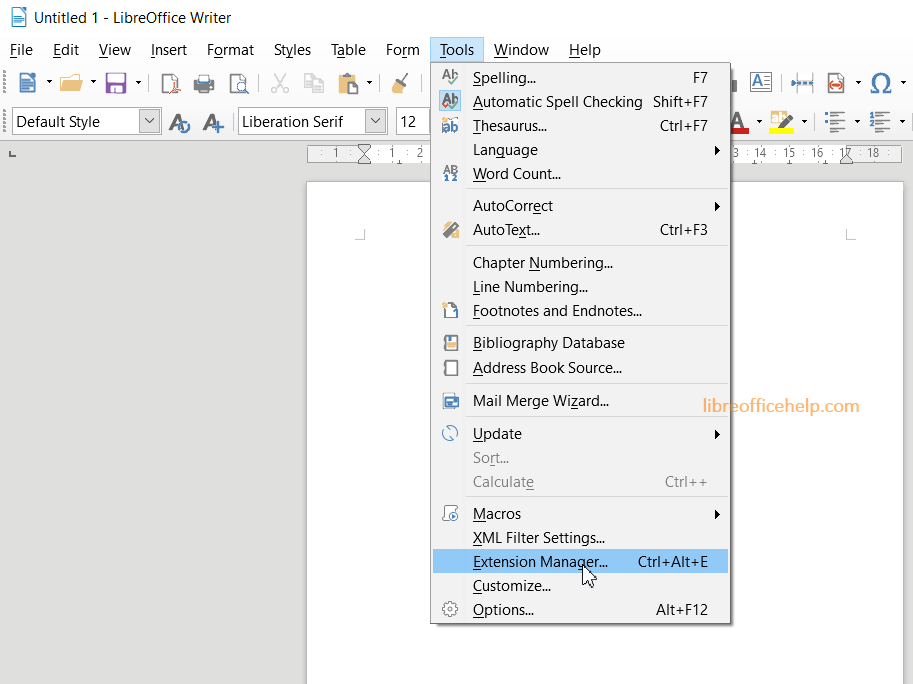Open the bullet list style dropdown arrow
The image size is (913, 684).
click(857, 122)
